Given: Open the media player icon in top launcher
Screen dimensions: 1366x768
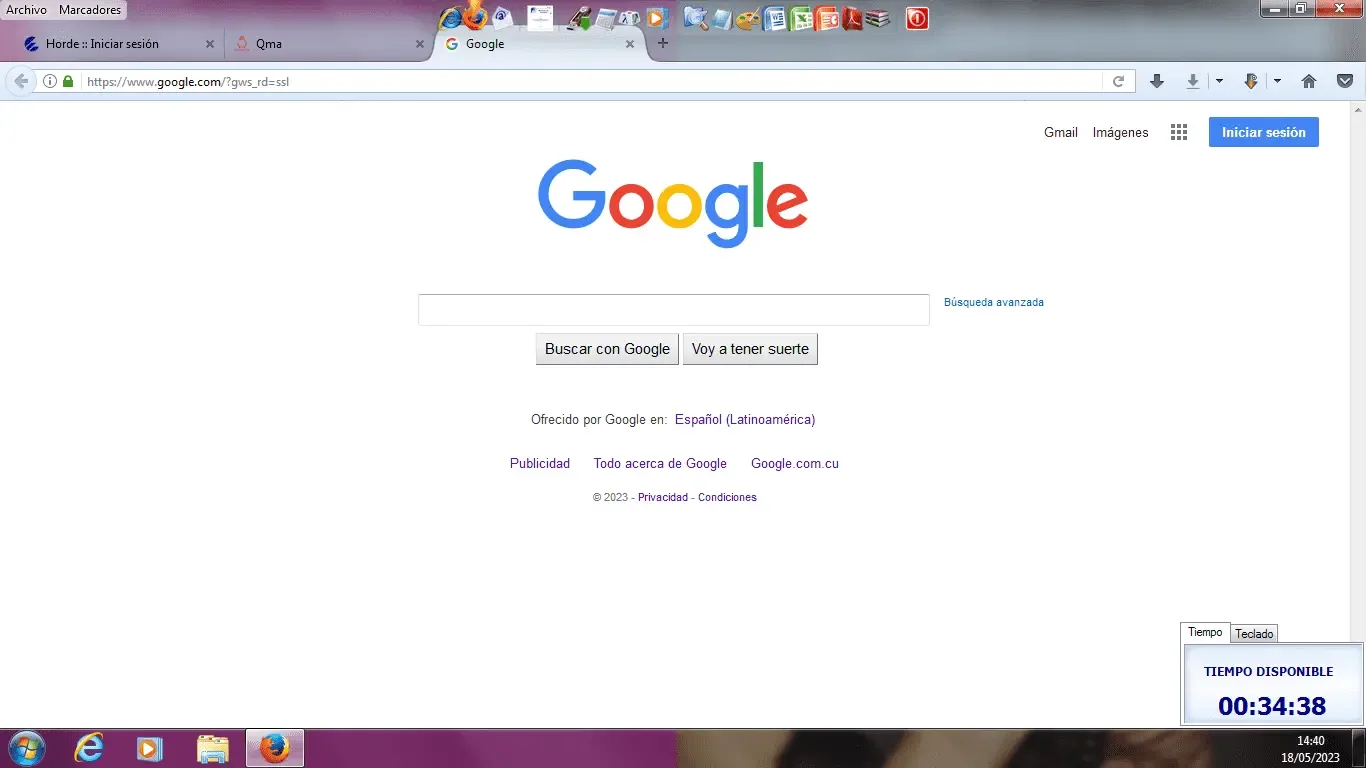Looking at the screenshot, I should [656, 18].
